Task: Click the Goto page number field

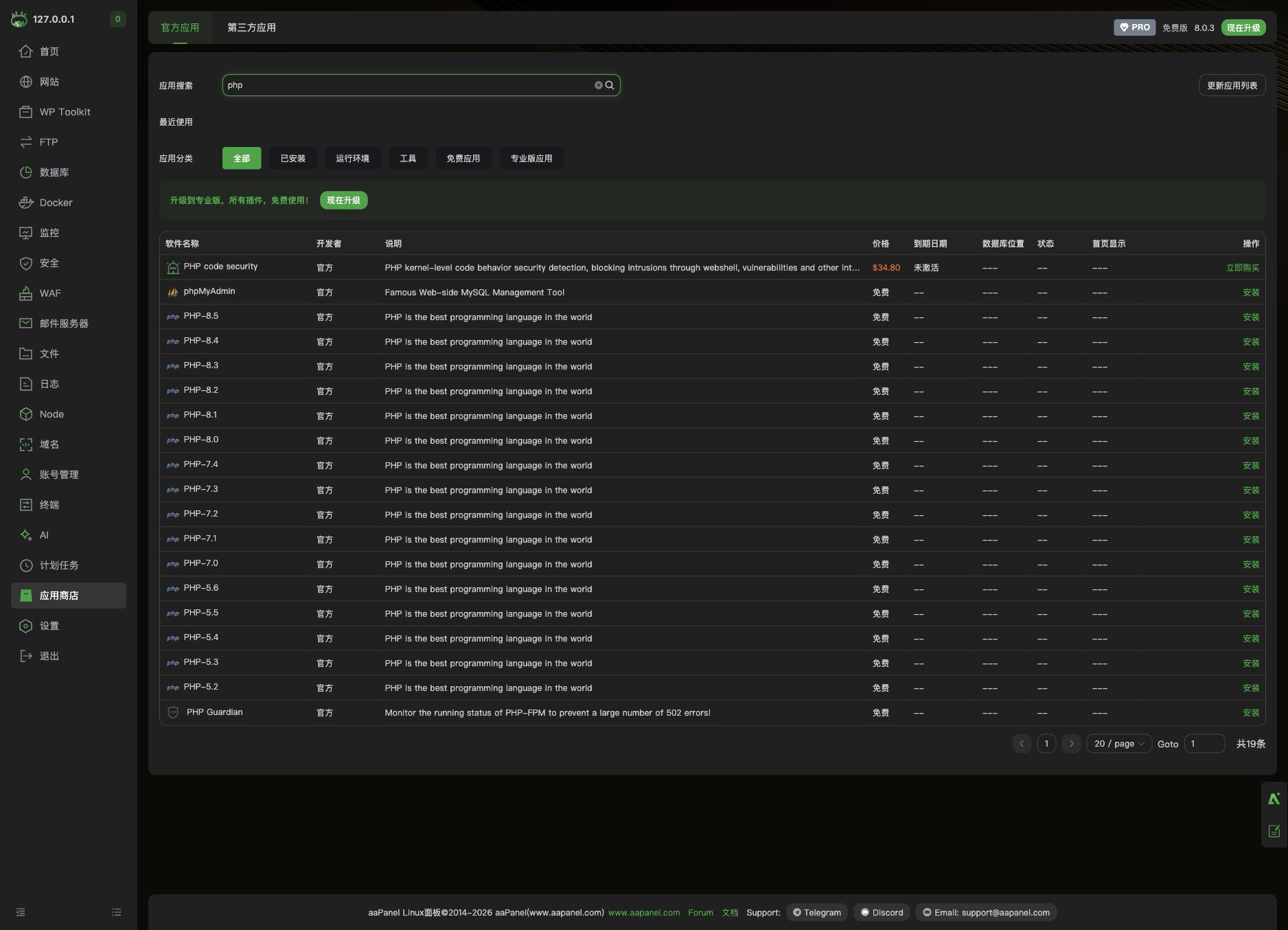Action: (x=1205, y=744)
